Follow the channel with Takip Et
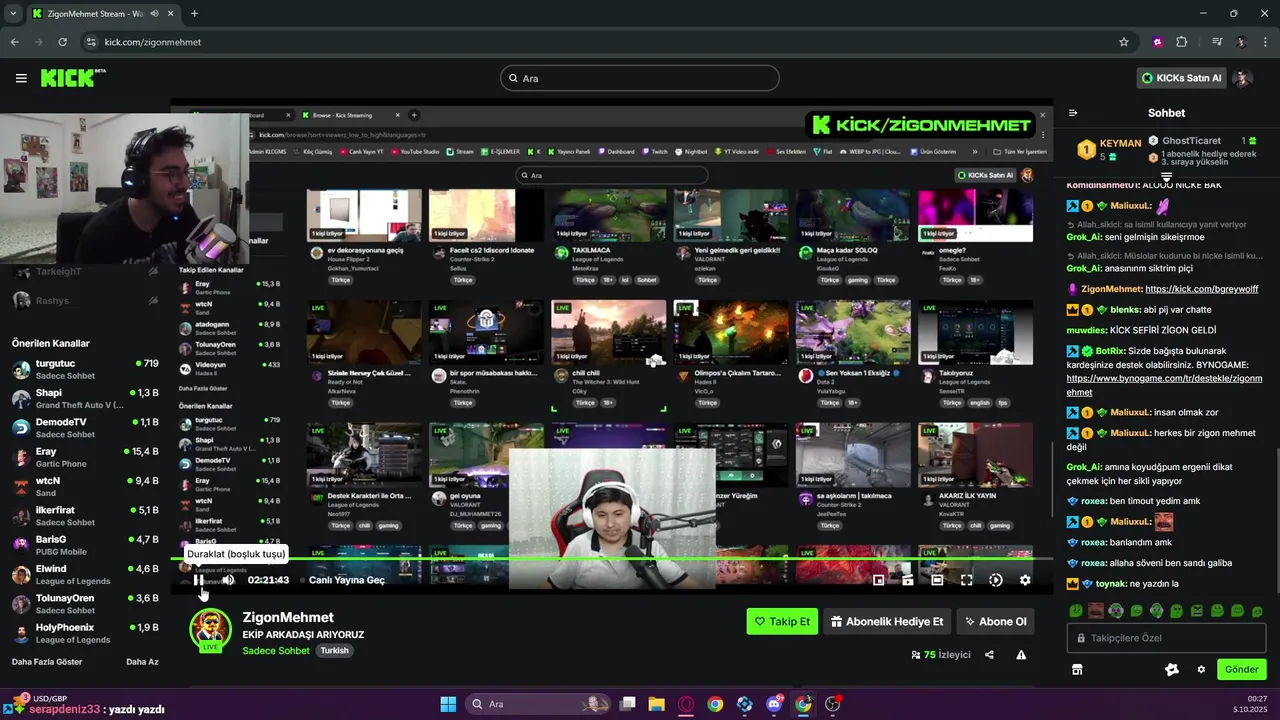 pos(782,621)
